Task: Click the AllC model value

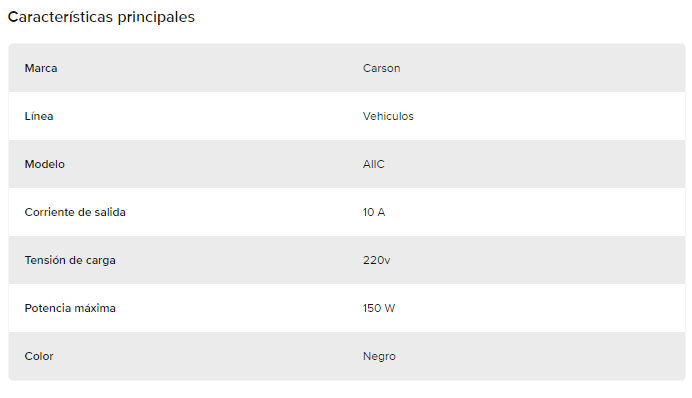Action: (x=374, y=164)
